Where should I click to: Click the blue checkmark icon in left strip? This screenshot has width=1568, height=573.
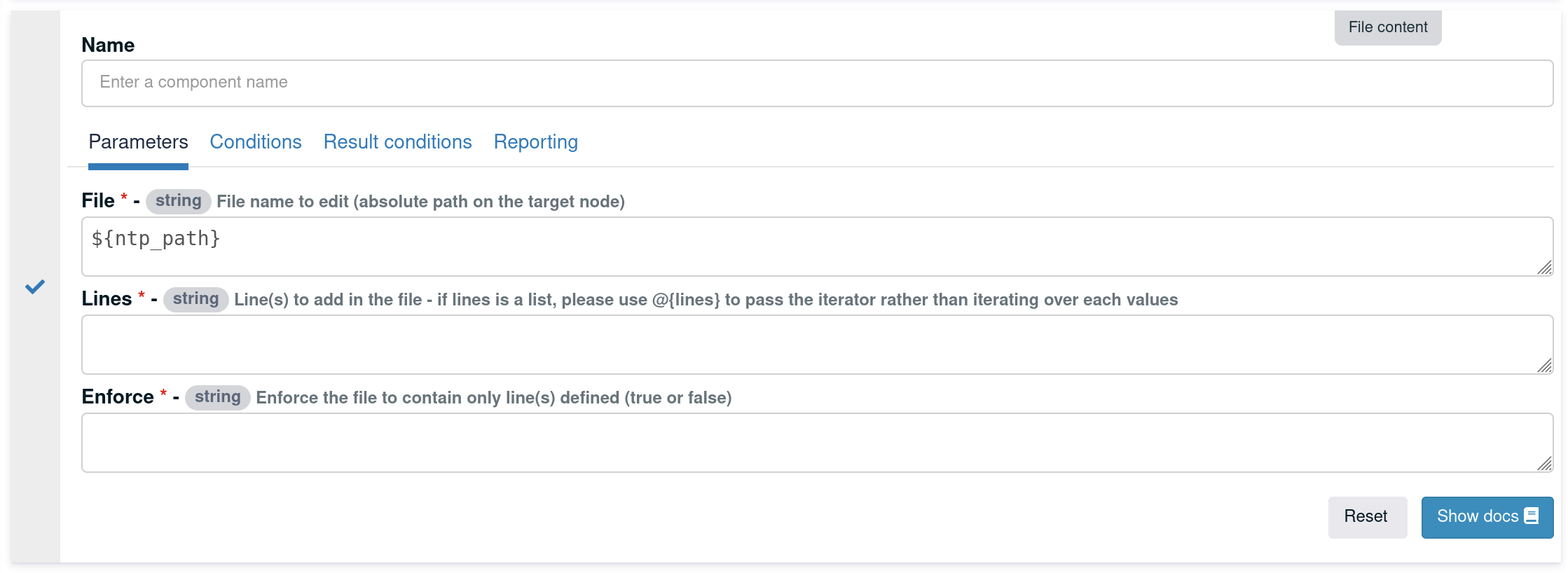pos(35,286)
